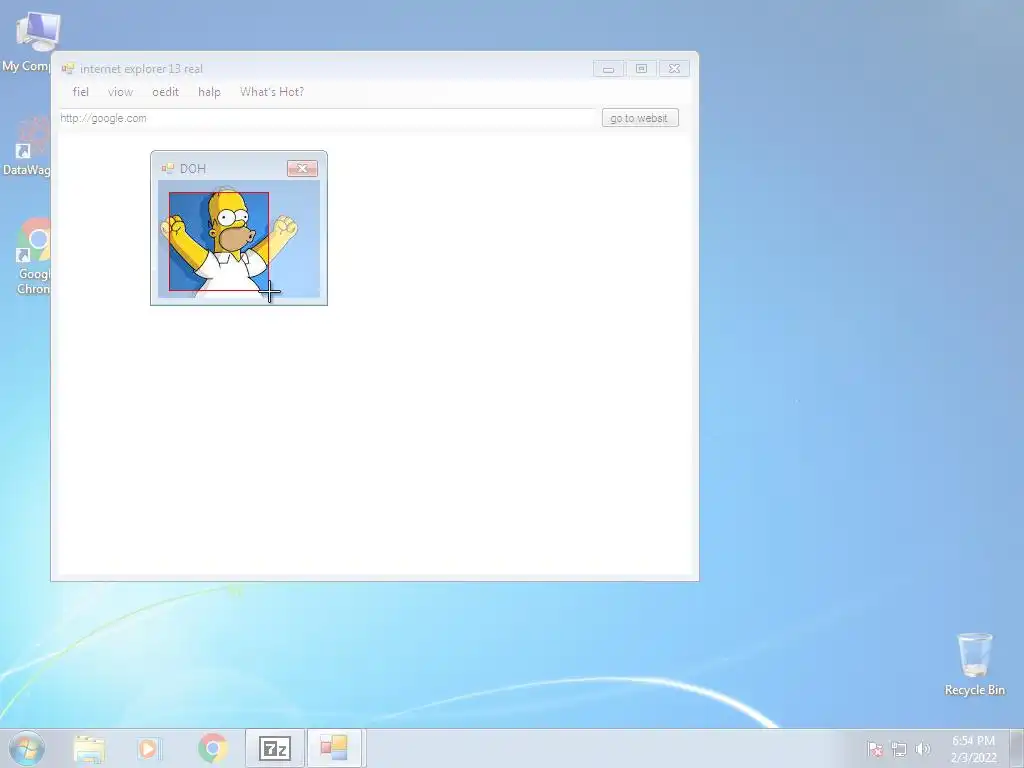
Task: Open the clock showing 6:54 PM
Action: (973, 749)
